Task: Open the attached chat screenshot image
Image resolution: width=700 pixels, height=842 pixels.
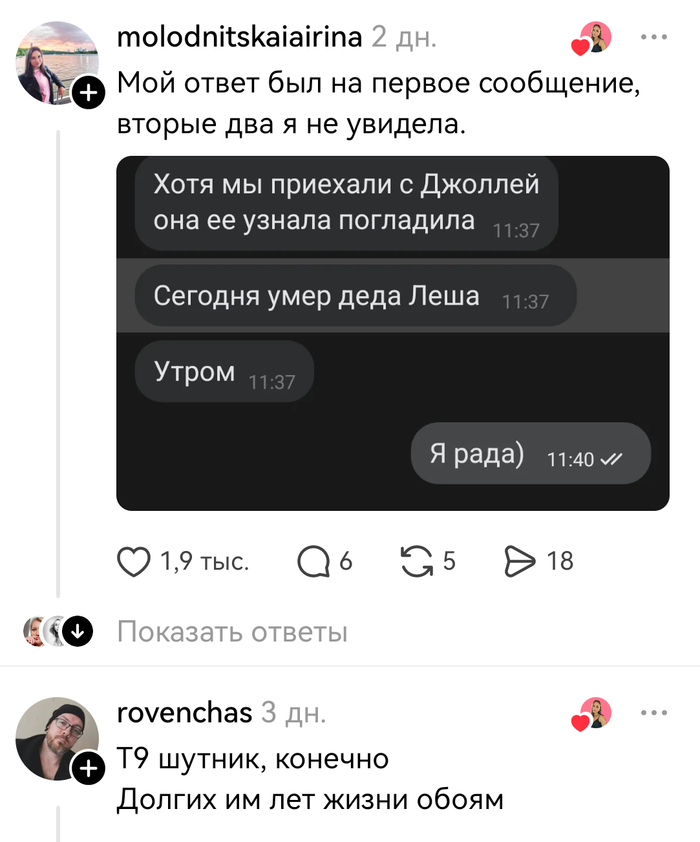Action: [393, 333]
